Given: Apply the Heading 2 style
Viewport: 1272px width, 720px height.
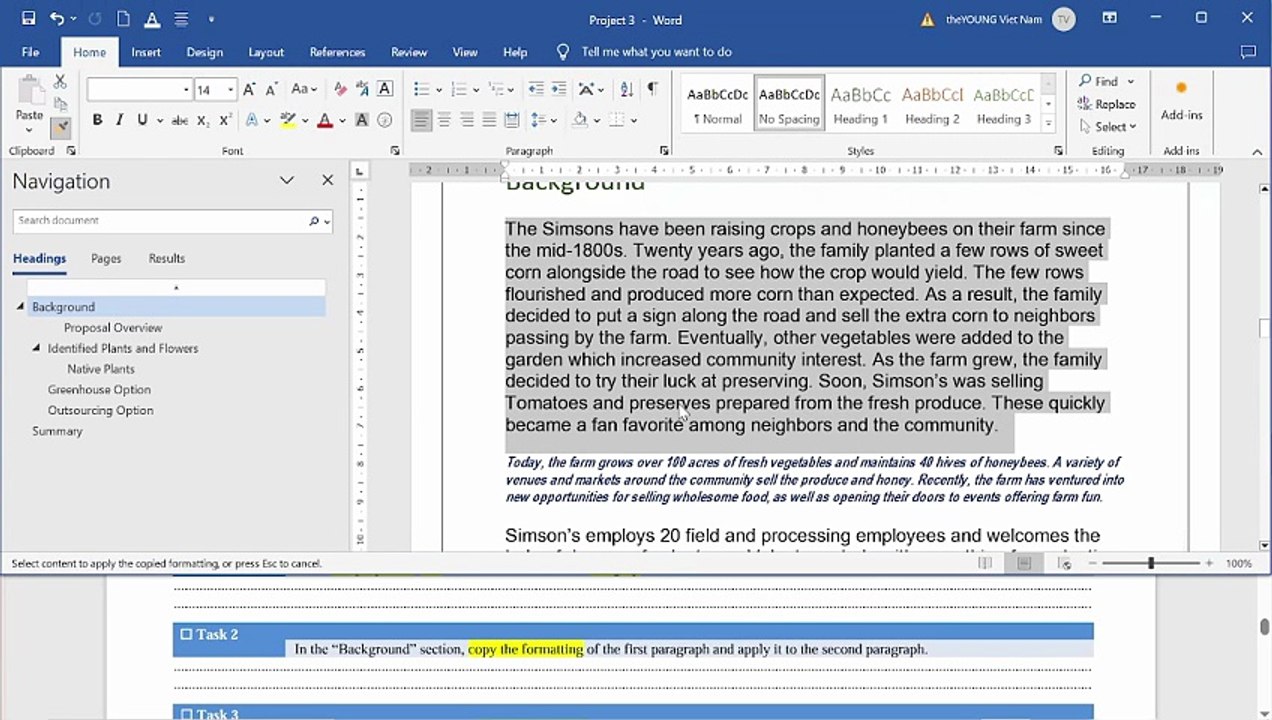Looking at the screenshot, I should tap(932, 104).
